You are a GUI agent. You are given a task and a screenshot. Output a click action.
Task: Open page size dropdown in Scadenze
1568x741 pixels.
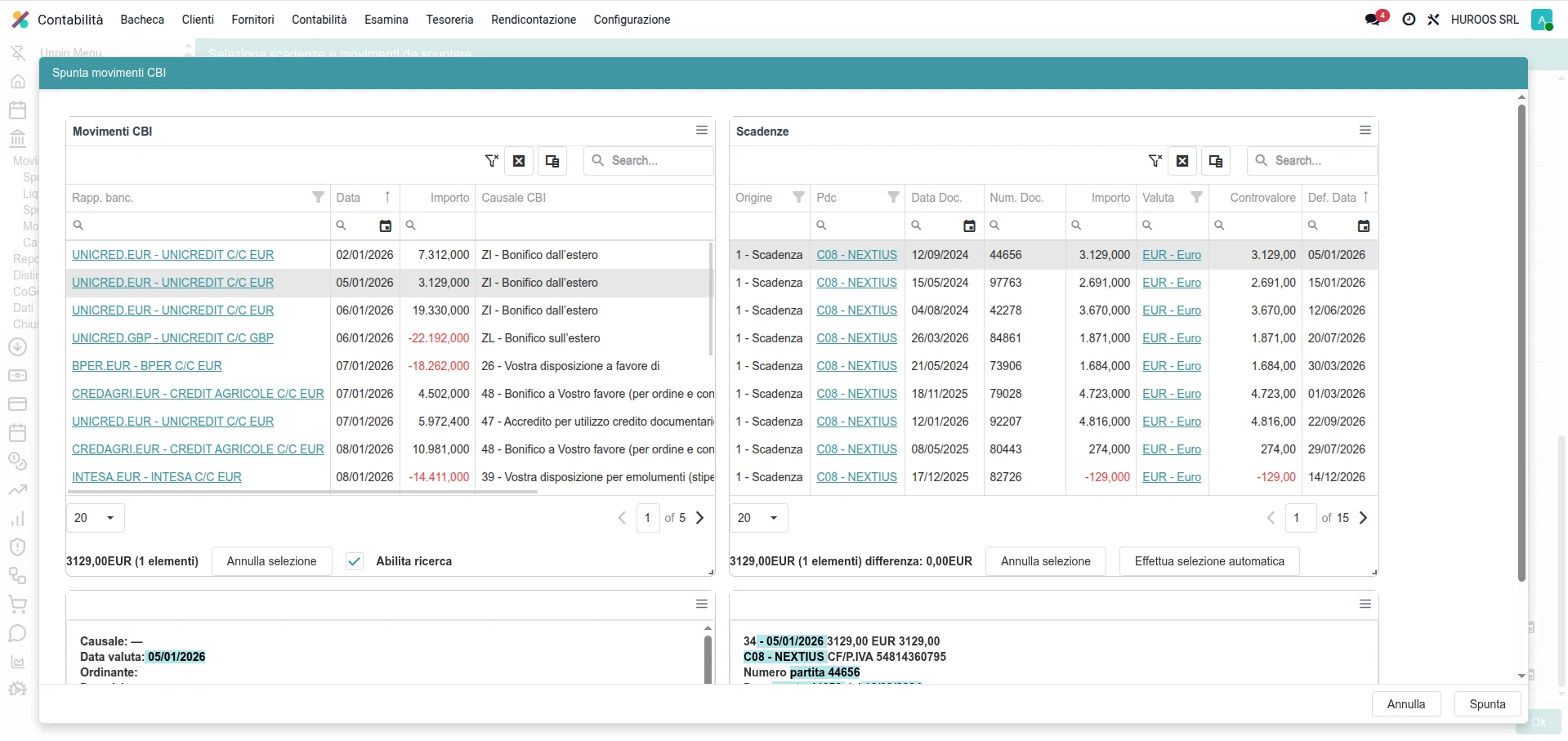point(759,518)
